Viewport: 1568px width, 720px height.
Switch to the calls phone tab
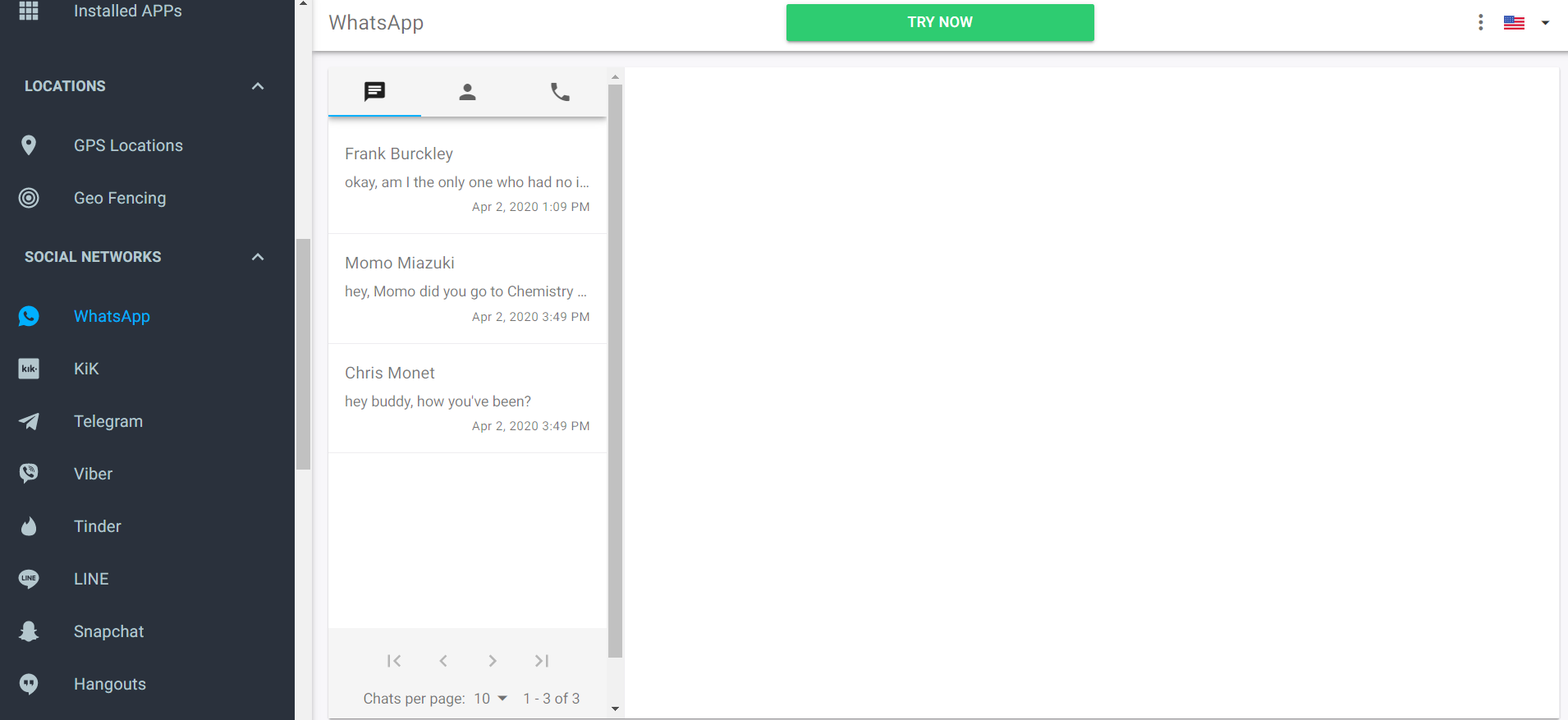click(560, 91)
